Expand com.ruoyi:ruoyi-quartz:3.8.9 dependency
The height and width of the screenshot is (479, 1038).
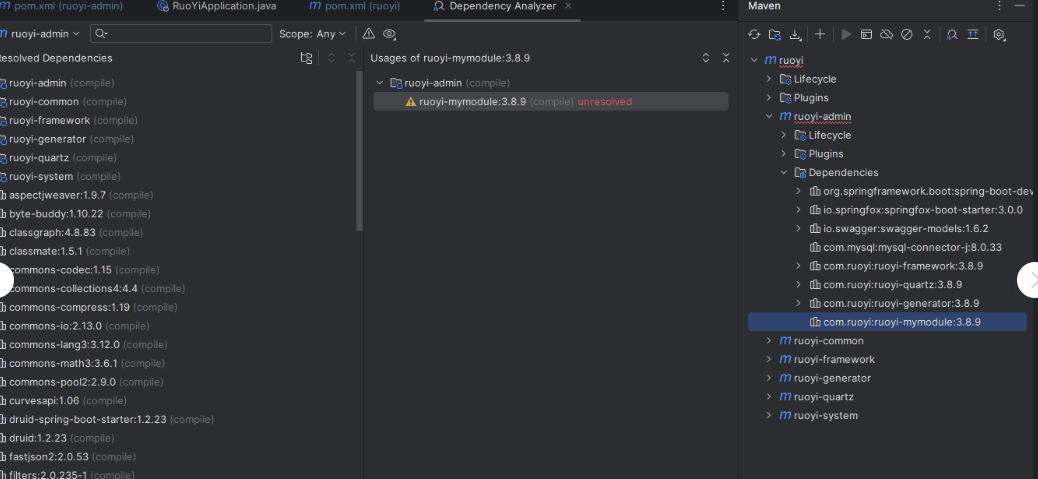pos(798,284)
